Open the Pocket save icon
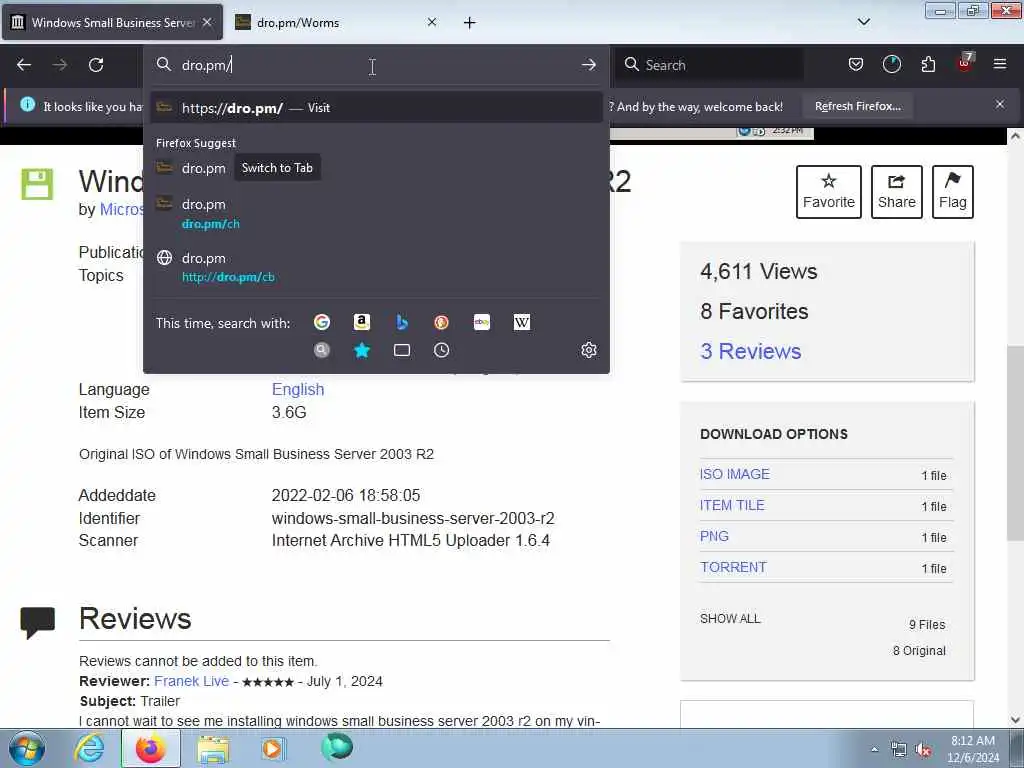 (x=856, y=64)
